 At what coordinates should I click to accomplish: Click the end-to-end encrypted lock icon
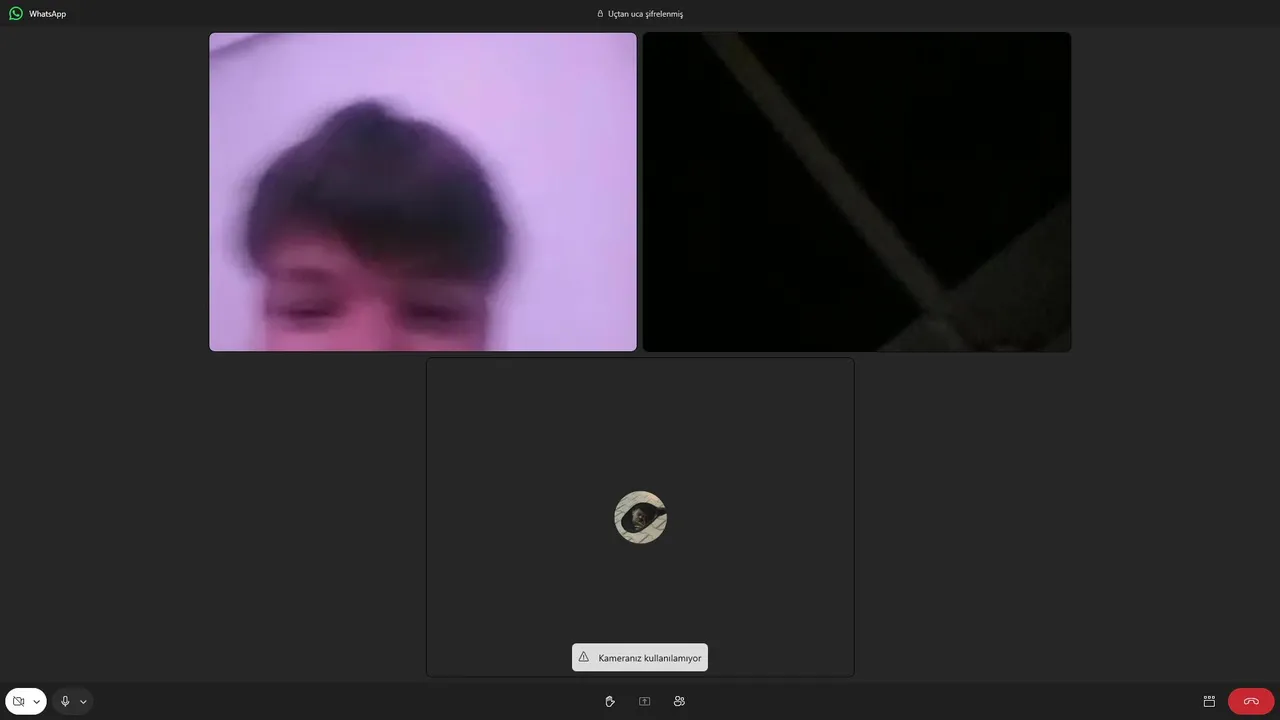[x=600, y=14]
